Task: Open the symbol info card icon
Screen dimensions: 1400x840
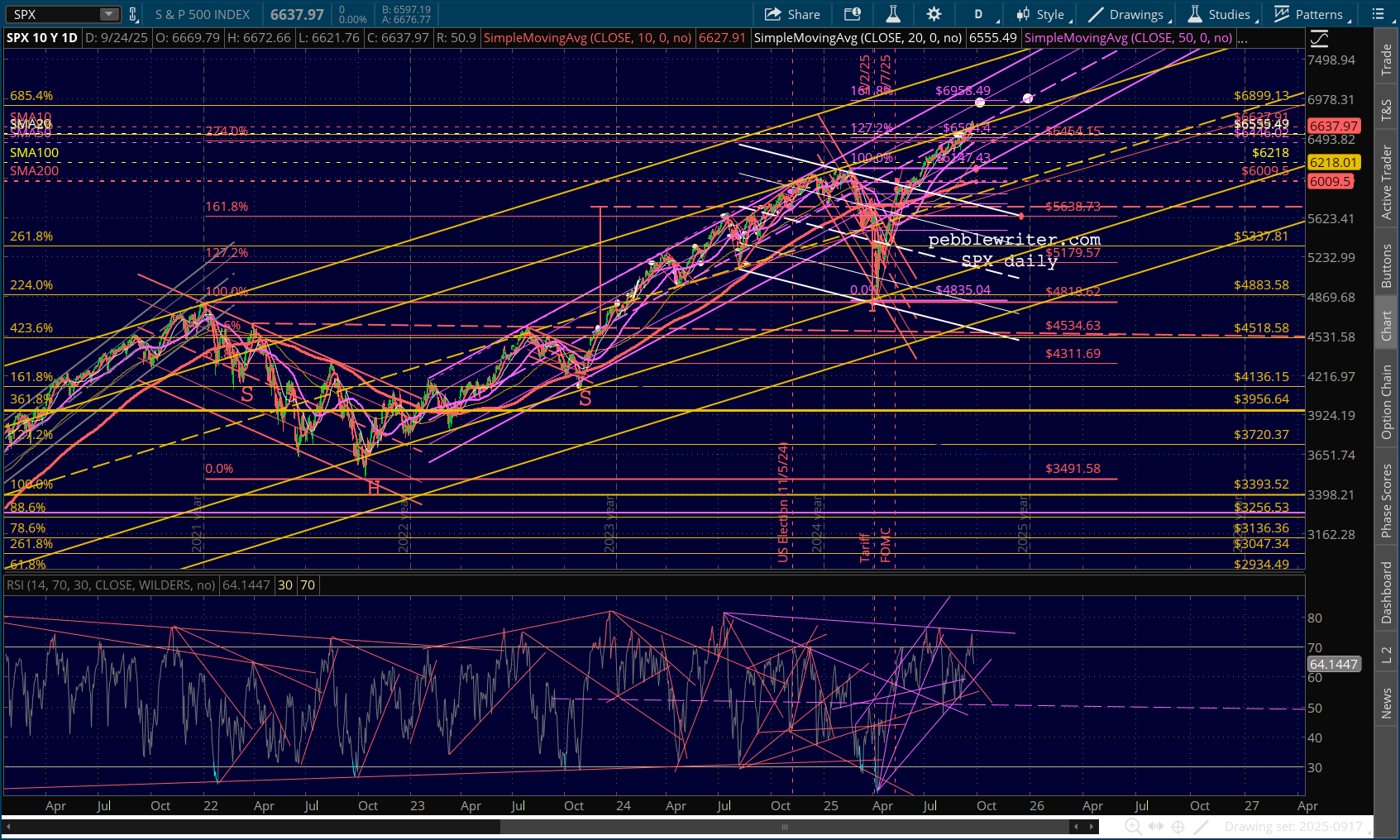Action: pyautogui.click(x=852, y=14)
